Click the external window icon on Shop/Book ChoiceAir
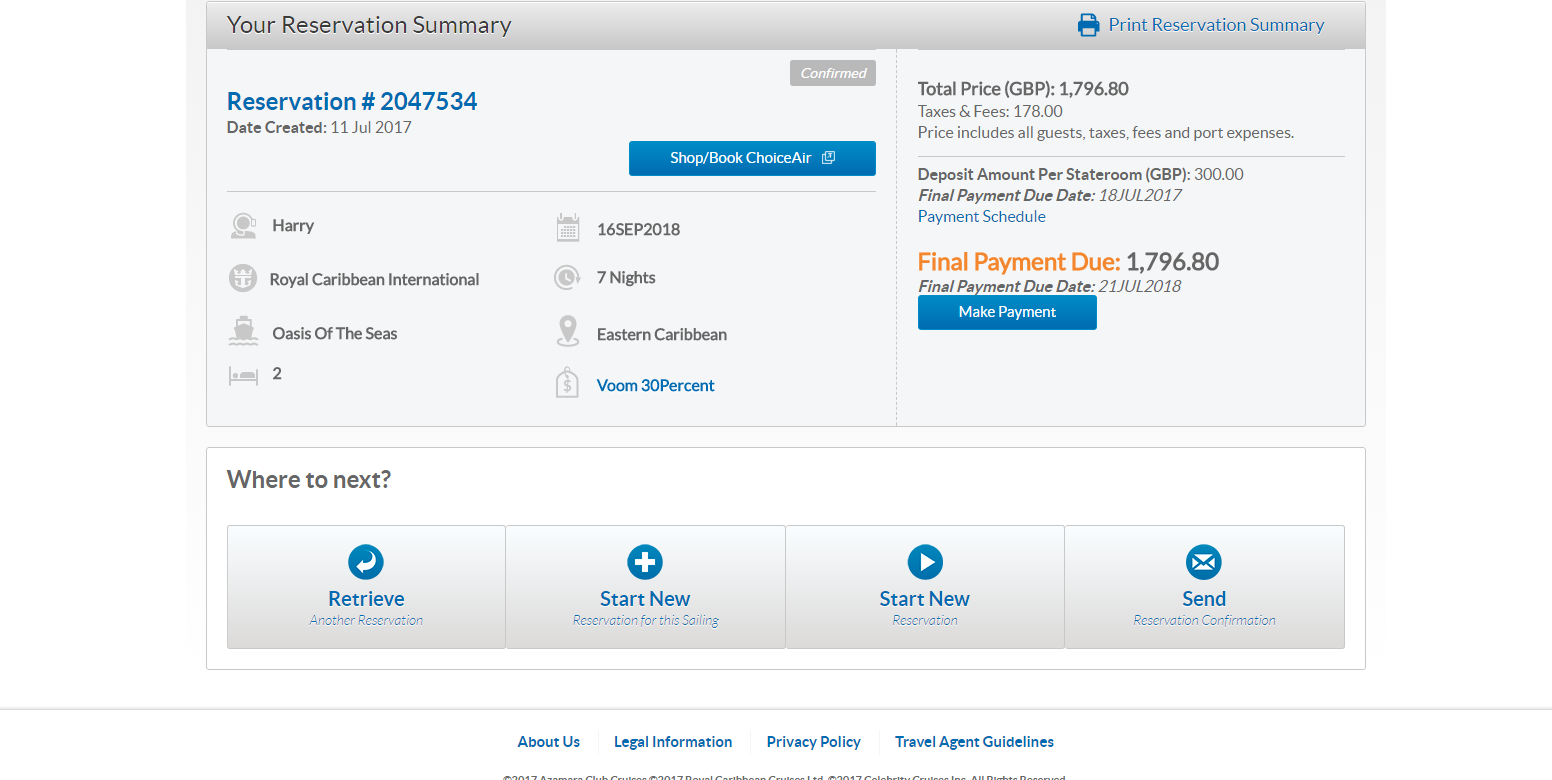The height and width of the screenshot is (780, 1552). pos(828,158)
